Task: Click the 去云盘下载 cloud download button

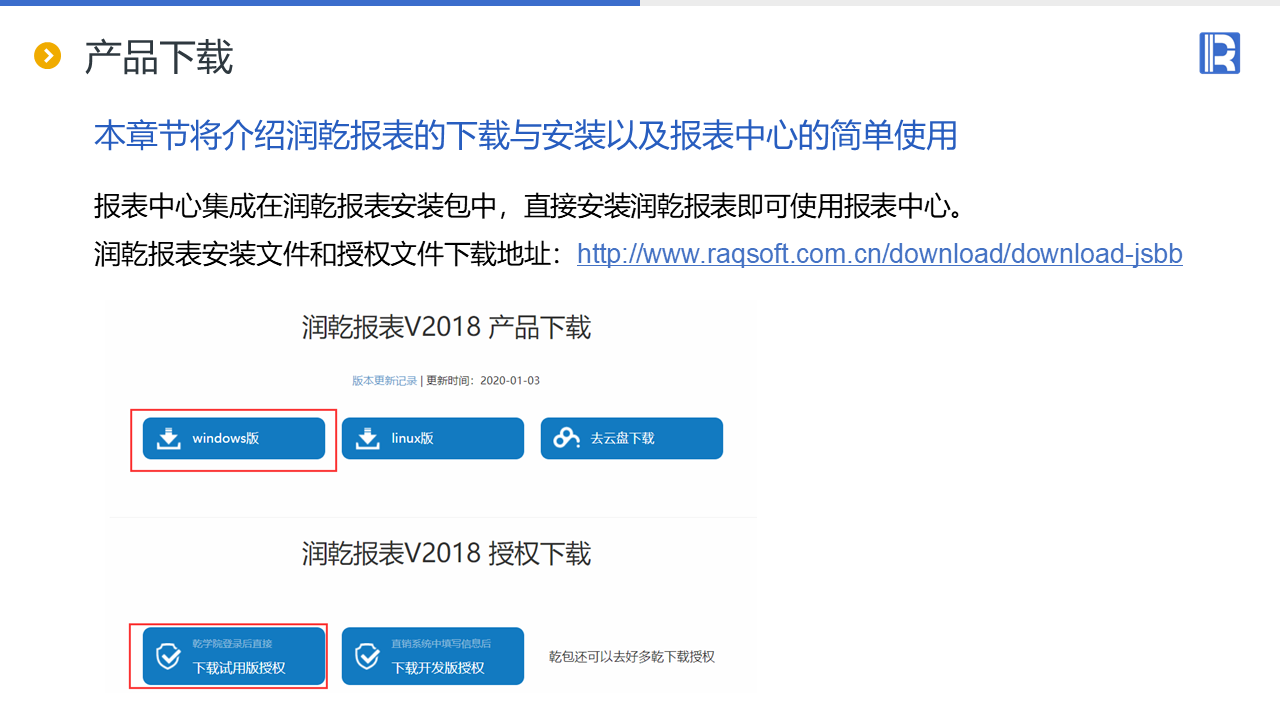Action: [x=631, y=437]
